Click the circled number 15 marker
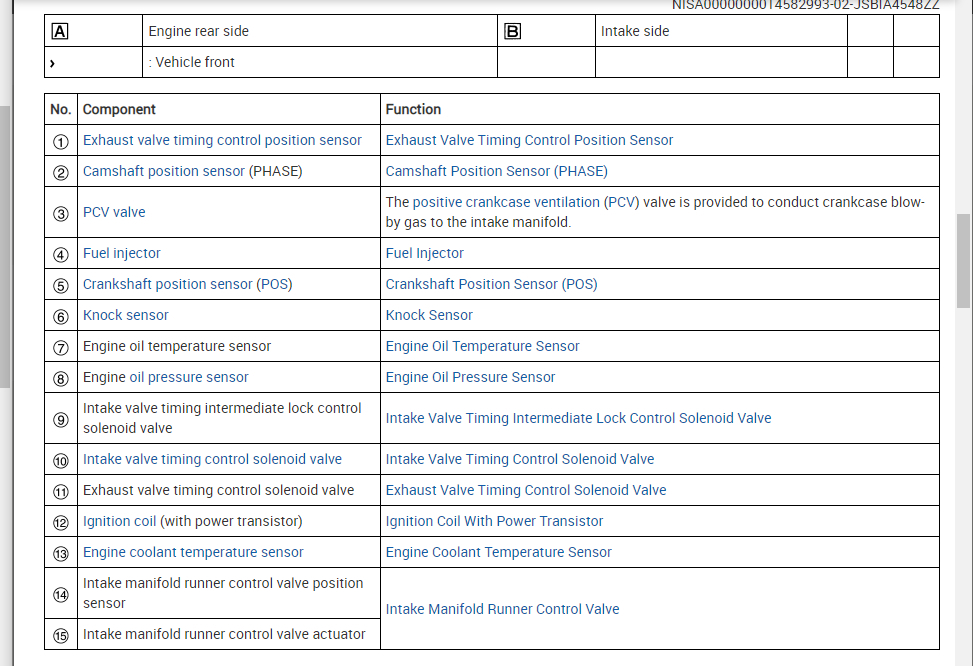 61,635
